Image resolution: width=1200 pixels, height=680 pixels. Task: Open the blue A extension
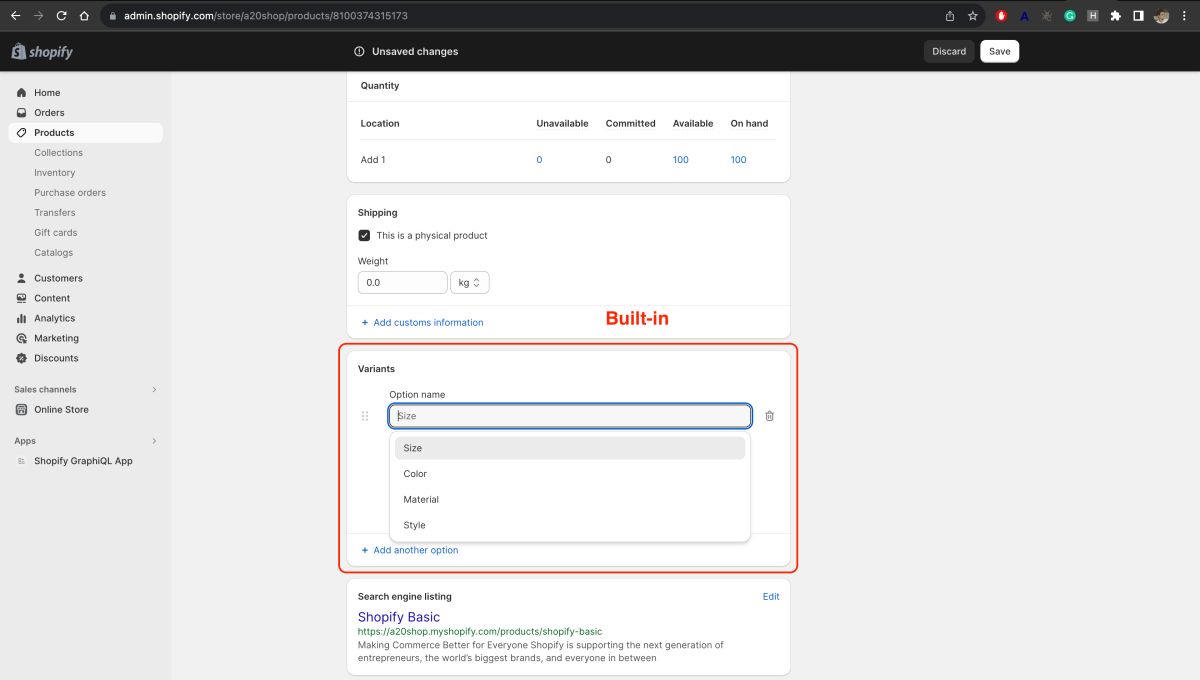[x=1024, y=16]
